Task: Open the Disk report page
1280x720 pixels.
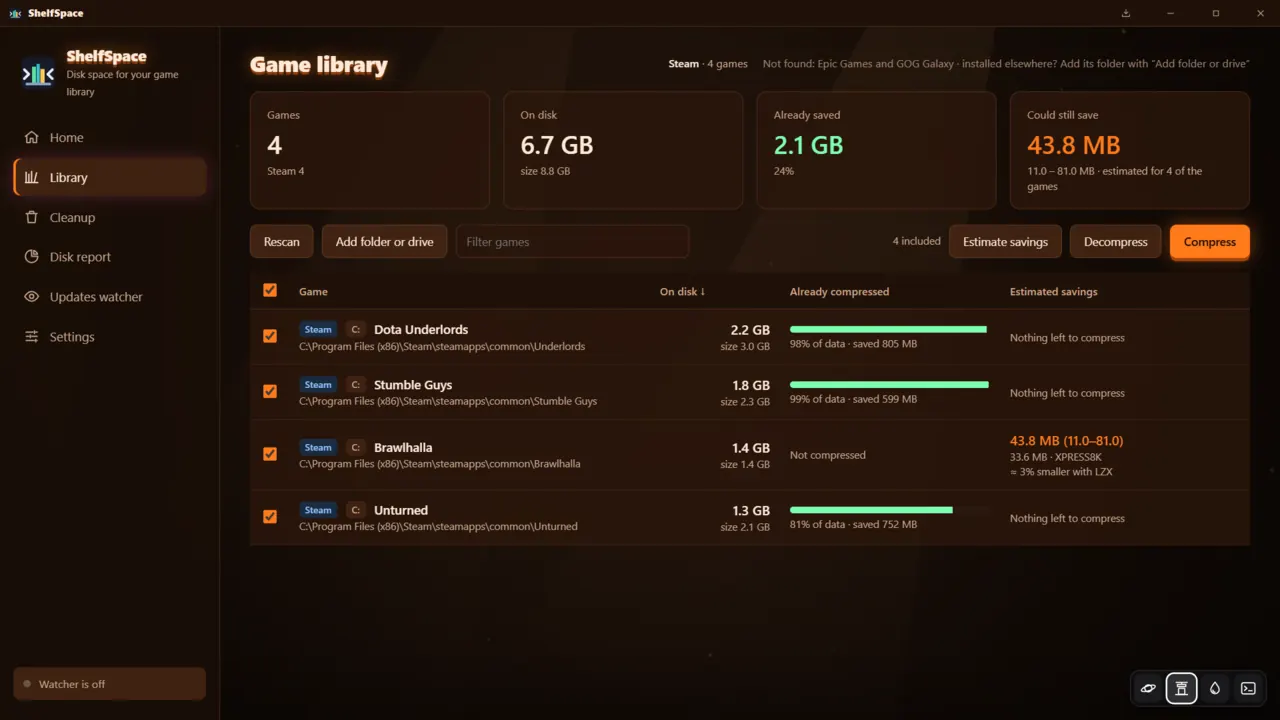Action: (110, 257)
